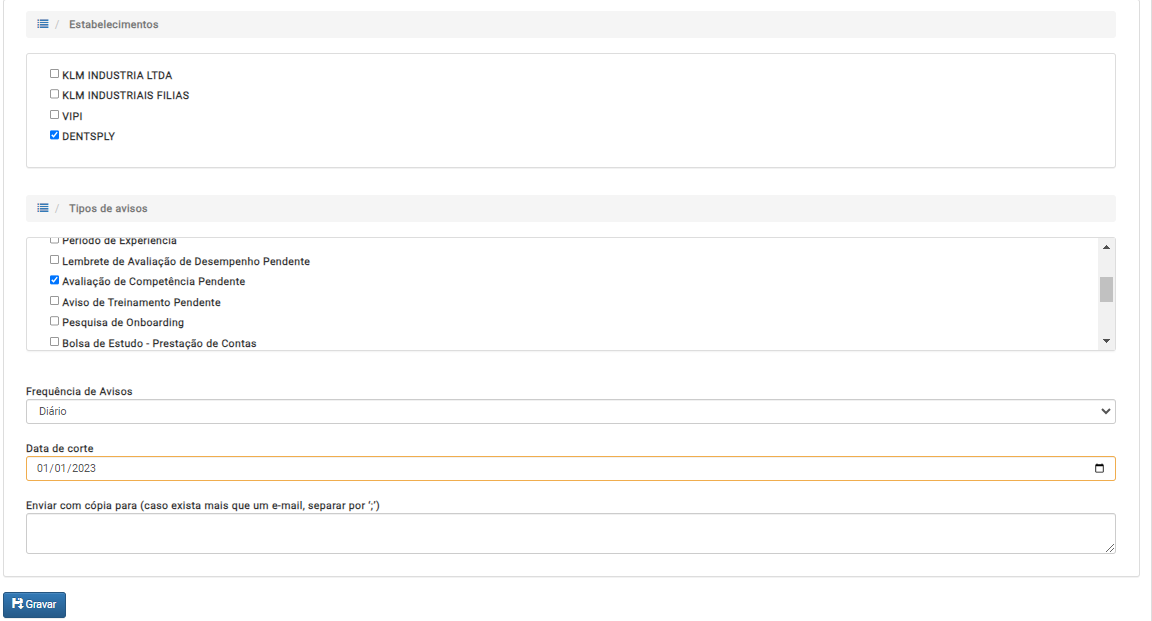Click the list icon beside Tipos de avisos
The width and height of the screenshot is (1152, 621).
(43, 208)
